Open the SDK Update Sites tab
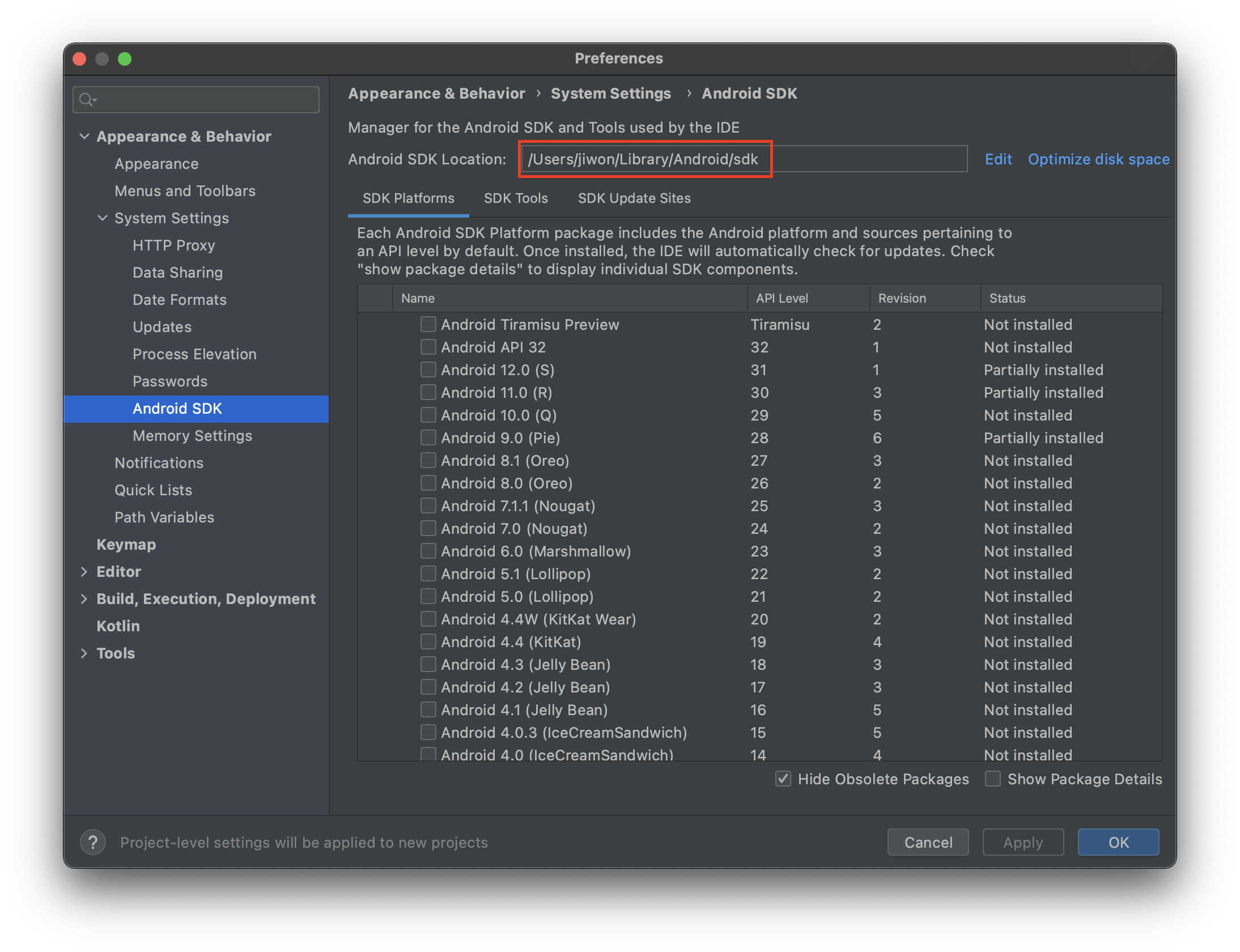This screenshot has height=952, width=1240. pos(634,198)
